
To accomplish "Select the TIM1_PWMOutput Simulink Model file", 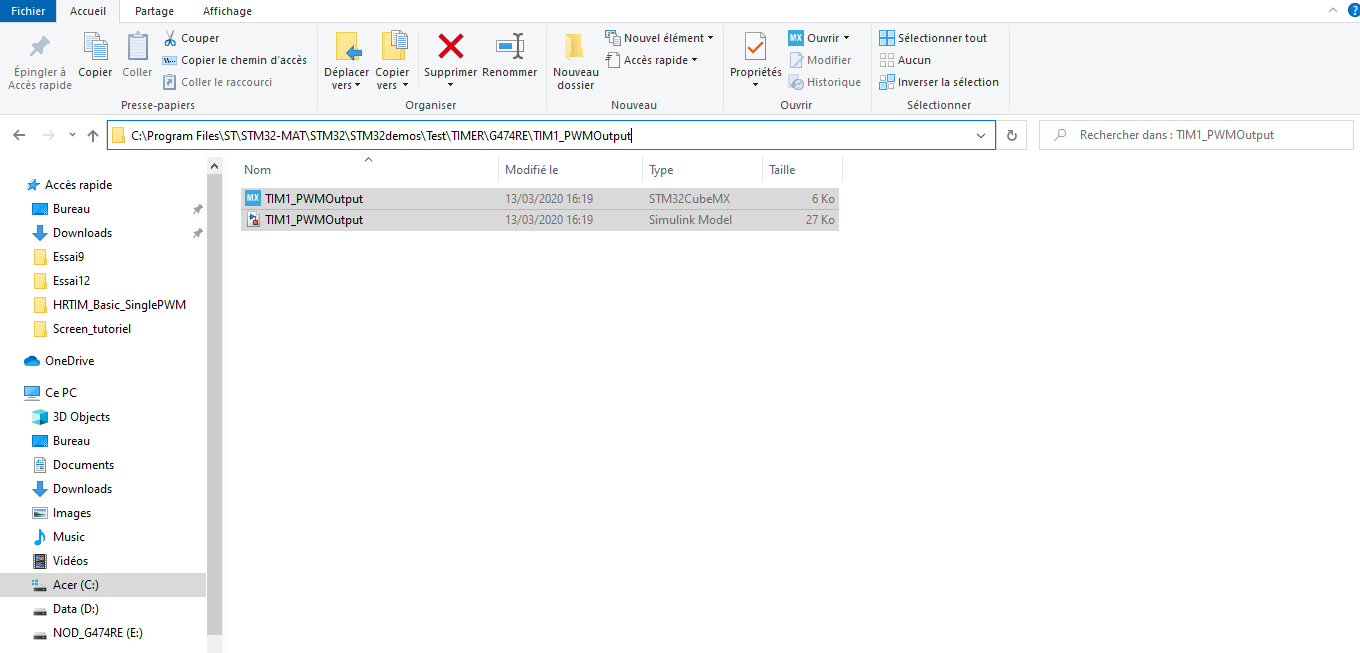I will [540, 220].
